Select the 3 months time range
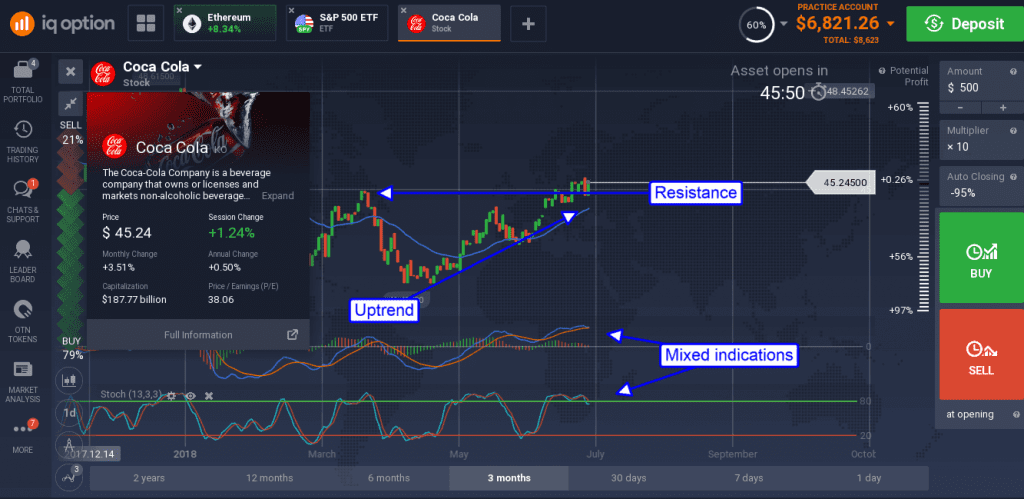 509,478
